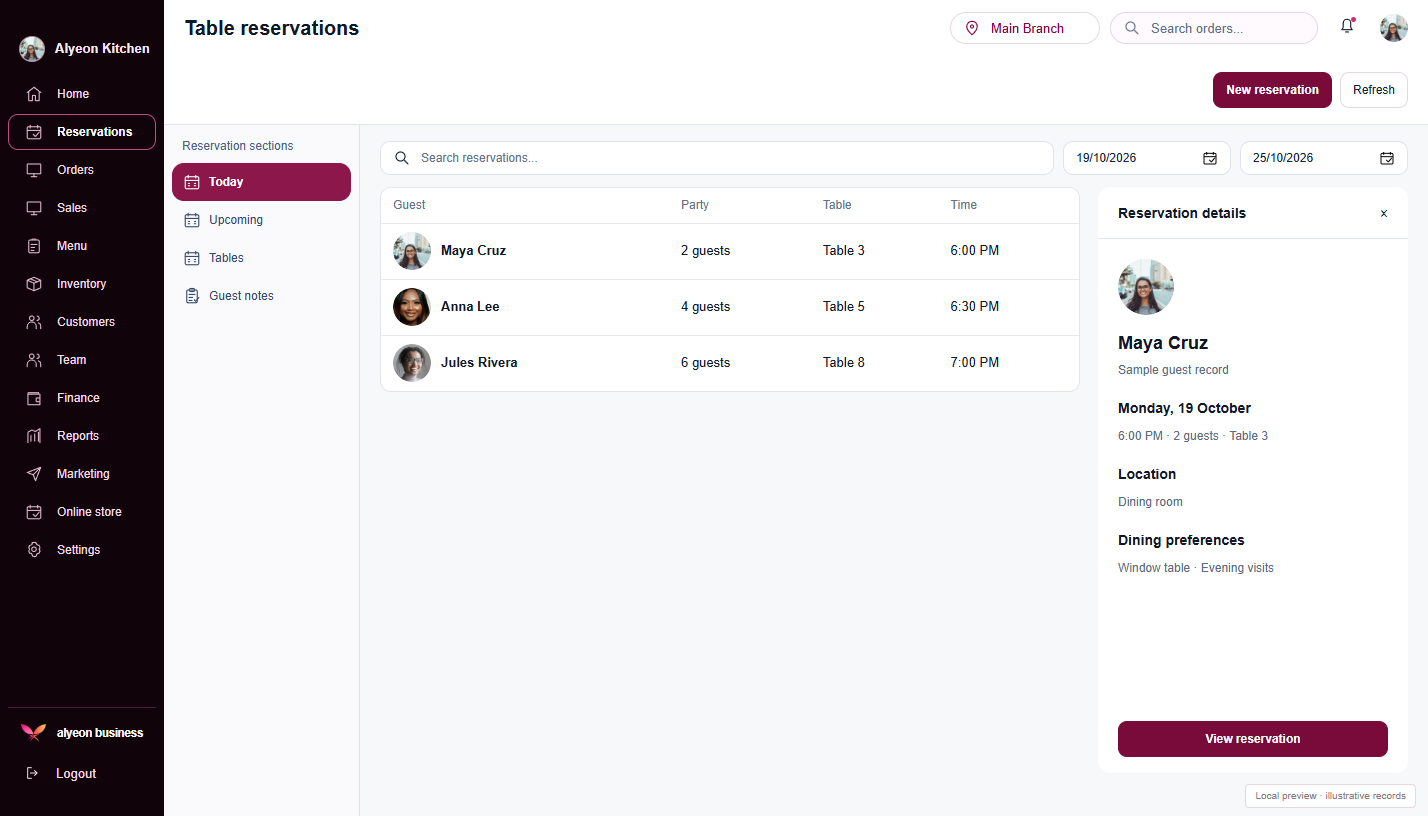
Task: Click the user profile avatar in header
Action: pyautogui.click(x=1394, y=28)
